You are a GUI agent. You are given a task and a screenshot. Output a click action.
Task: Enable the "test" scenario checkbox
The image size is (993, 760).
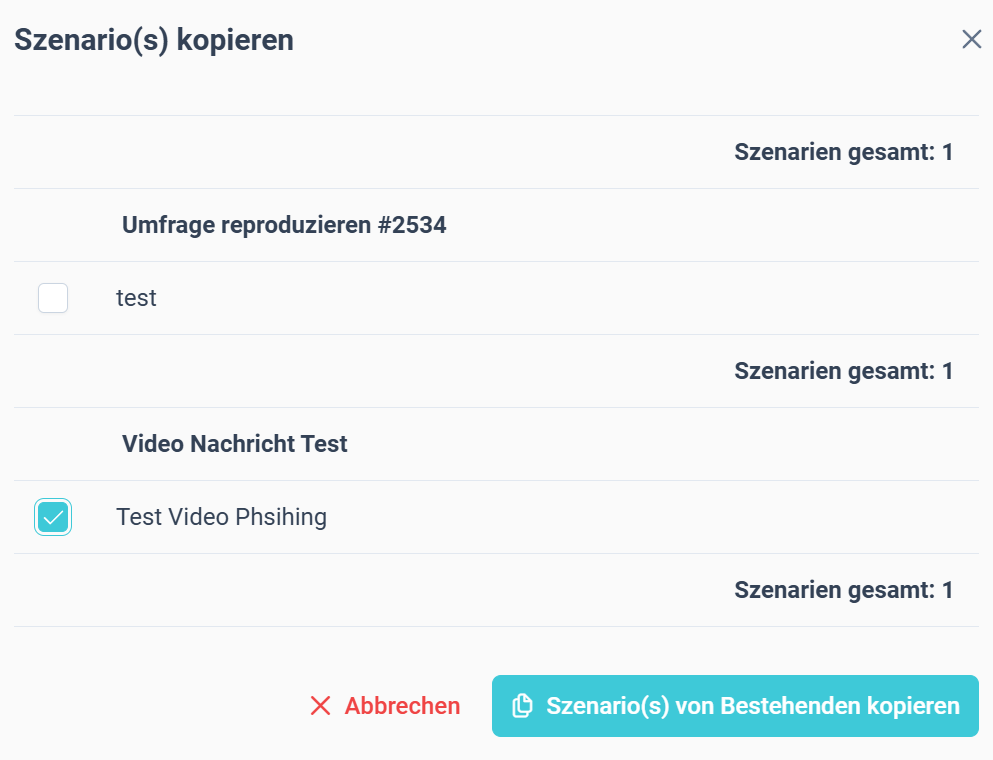(x=53, y=298)
